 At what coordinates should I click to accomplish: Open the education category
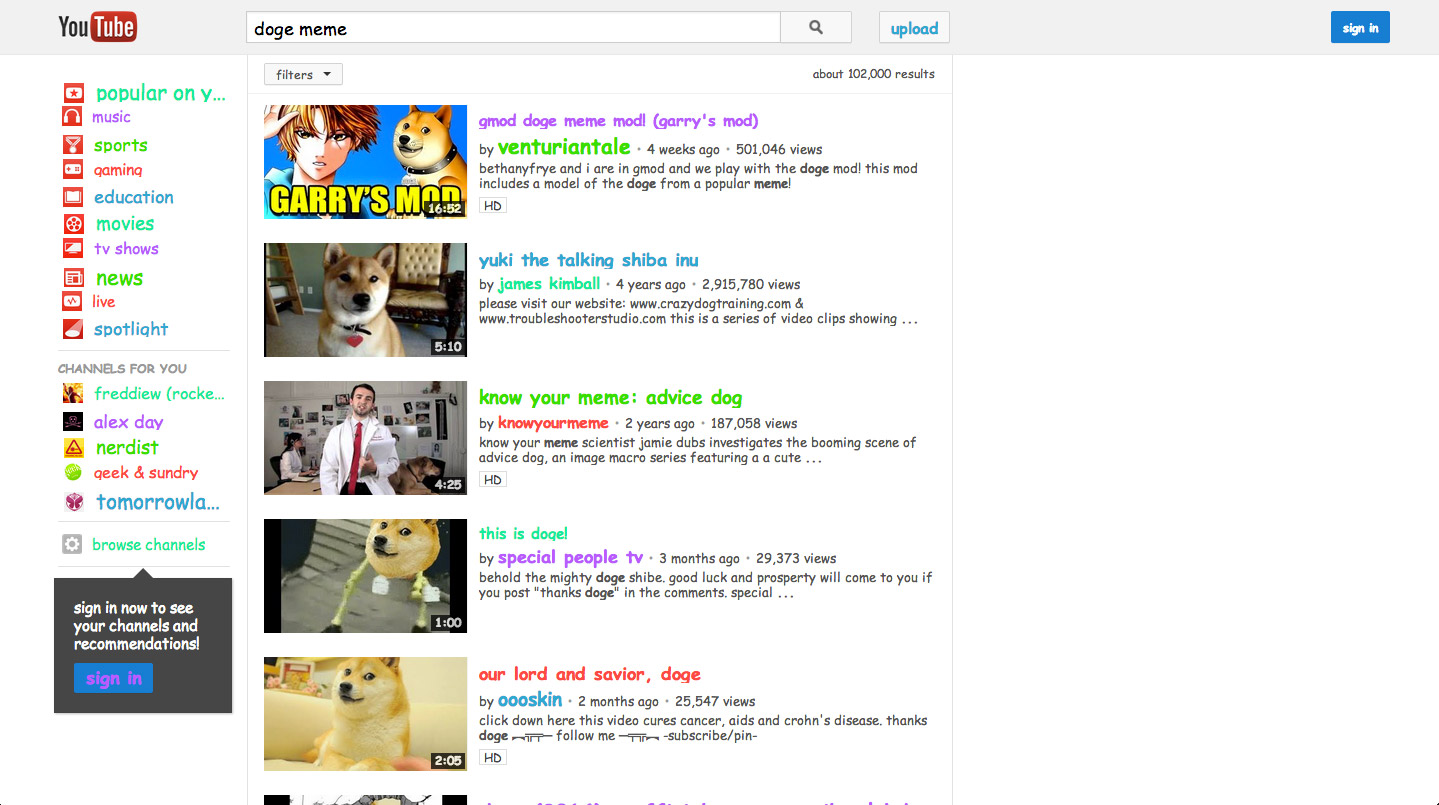tap(134, 197)
